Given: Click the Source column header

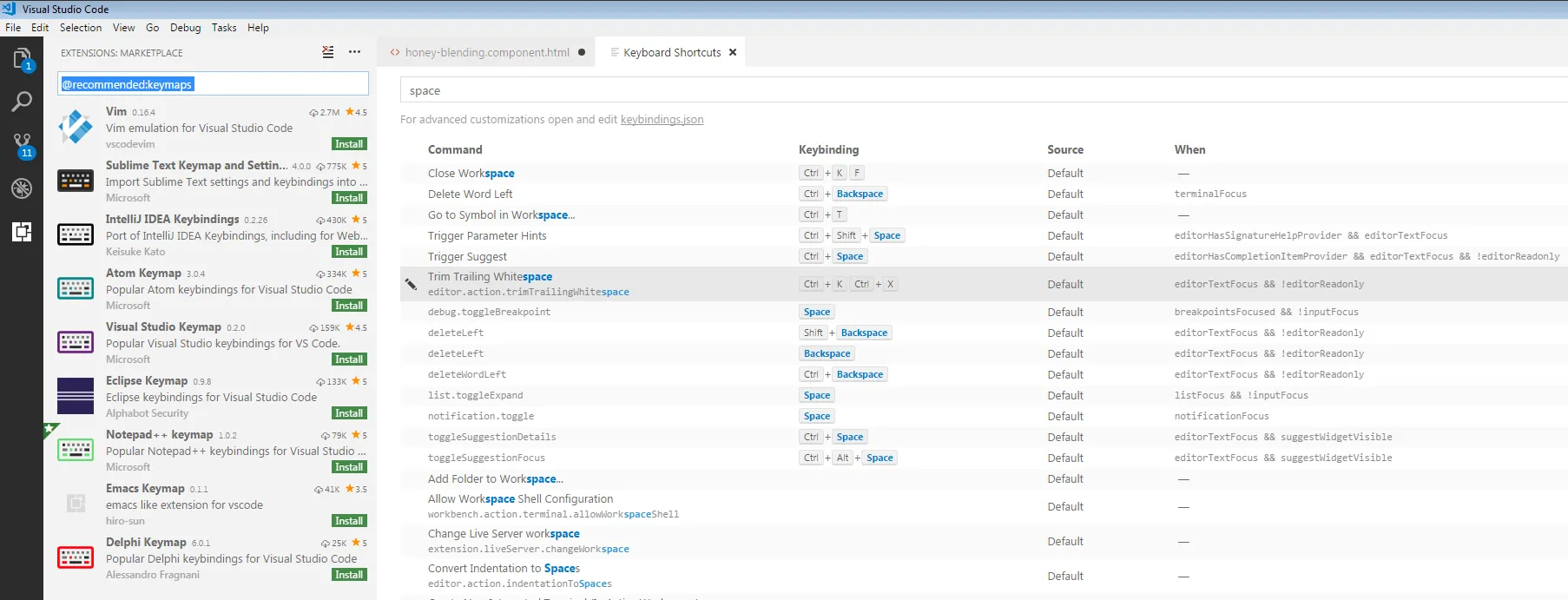Looking at the screenshot, I should tap(1065, 149).
